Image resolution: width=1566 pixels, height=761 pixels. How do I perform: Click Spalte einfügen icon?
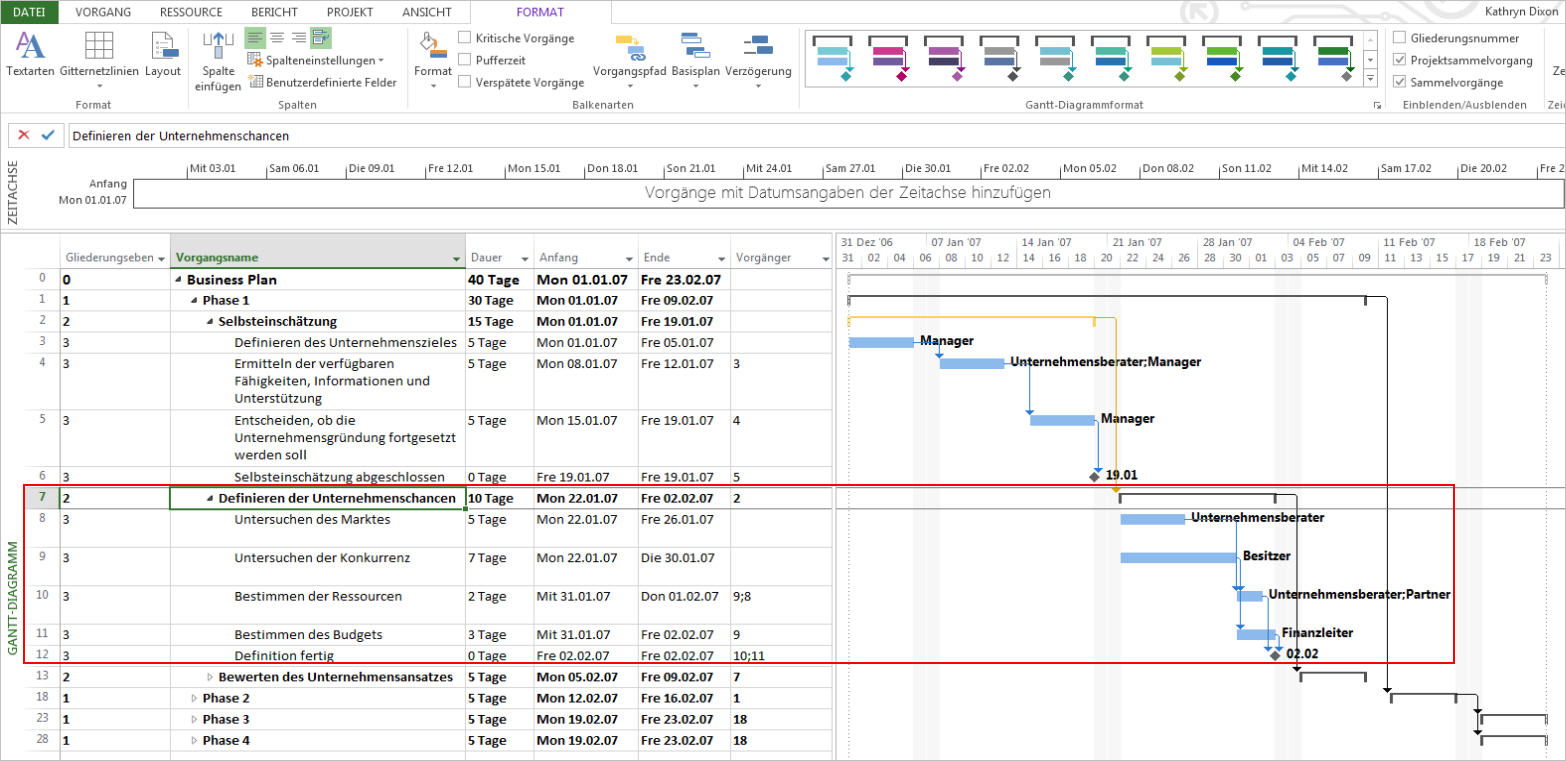point(220,47)
